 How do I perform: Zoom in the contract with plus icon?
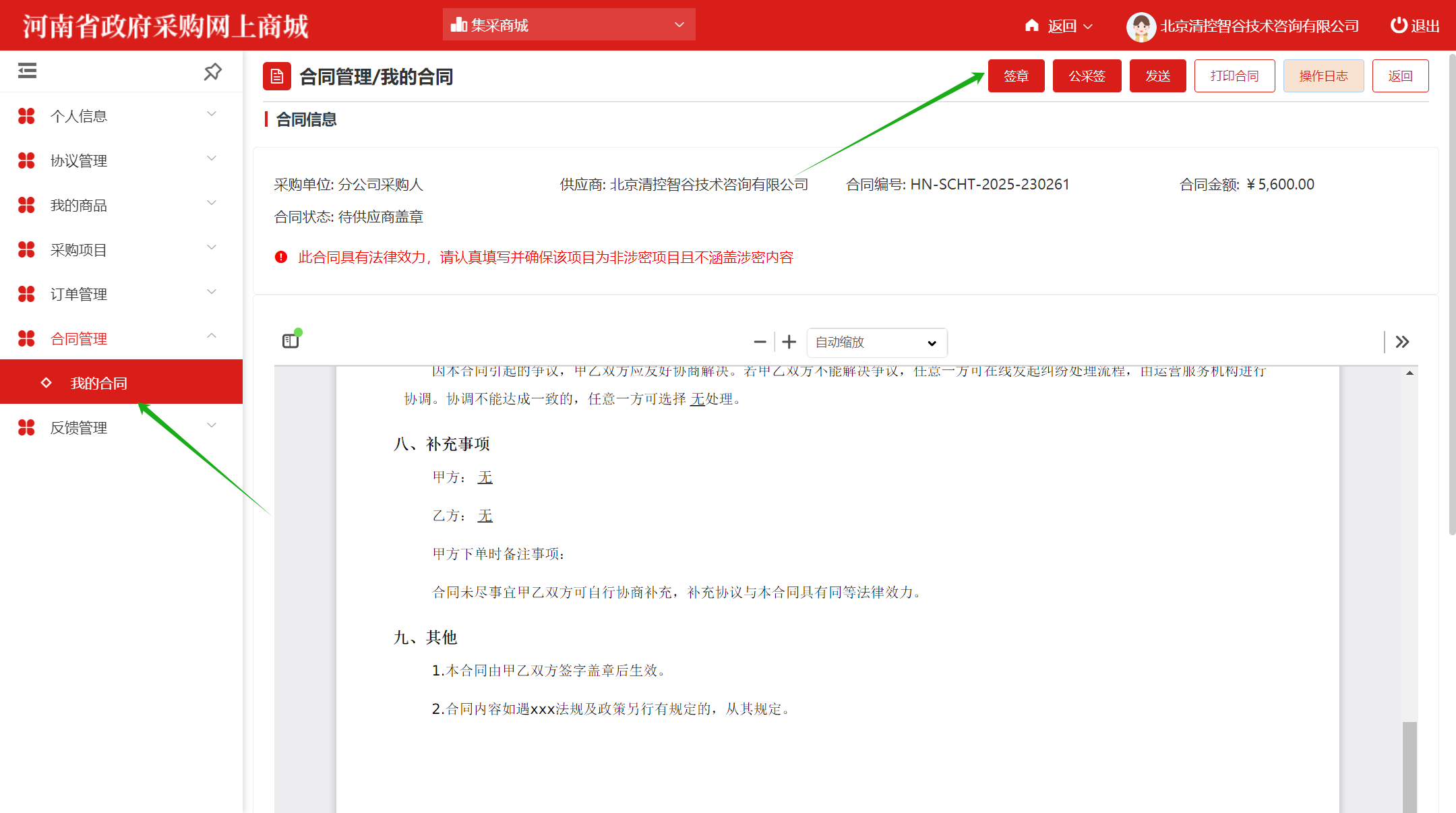pyautogui.click(x=789, y=342)
